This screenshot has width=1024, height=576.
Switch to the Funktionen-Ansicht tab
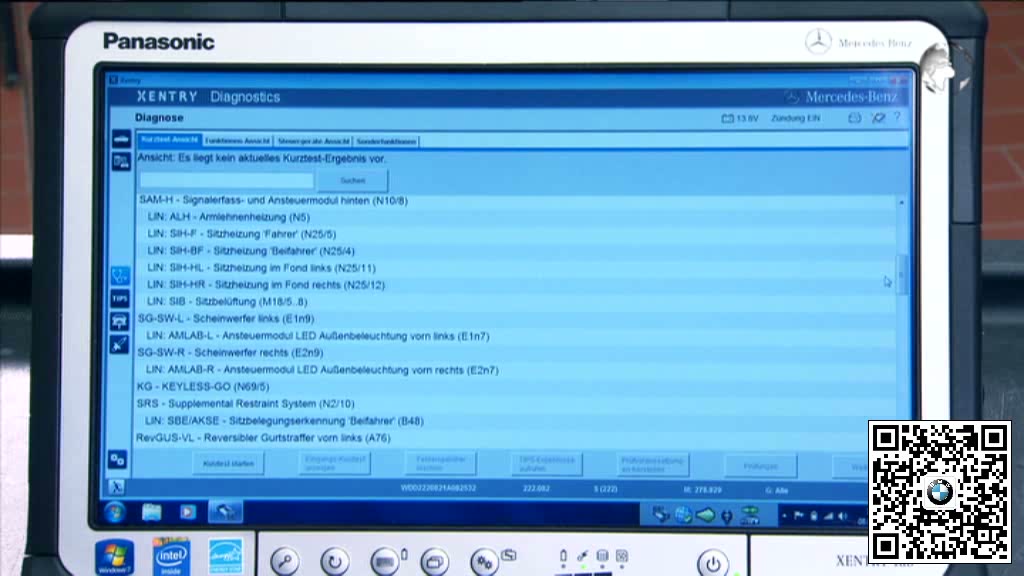point(237,140)
